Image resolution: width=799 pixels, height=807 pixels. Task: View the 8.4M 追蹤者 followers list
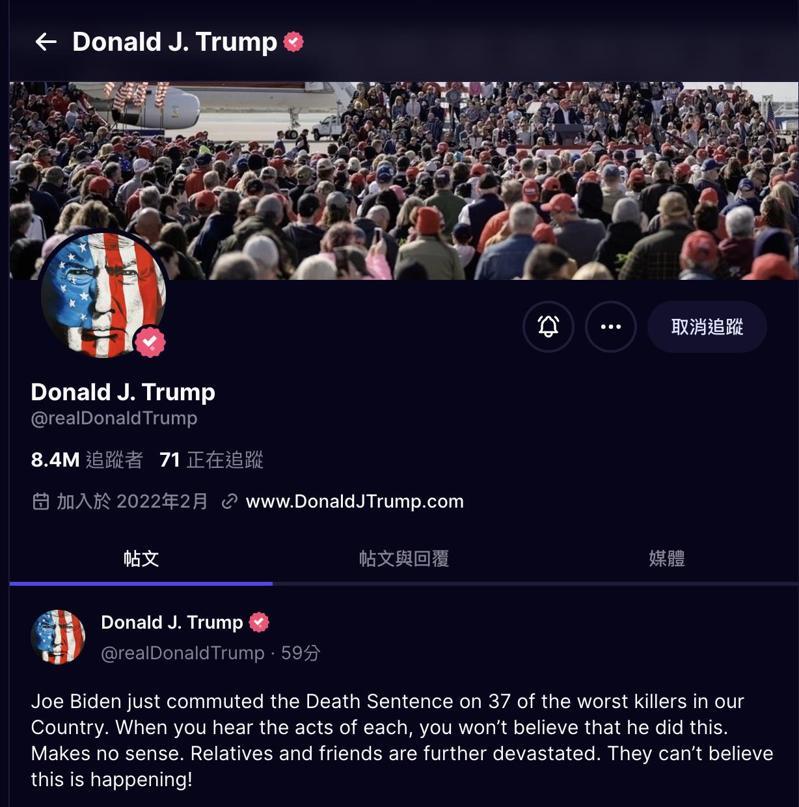pos(86,460)
